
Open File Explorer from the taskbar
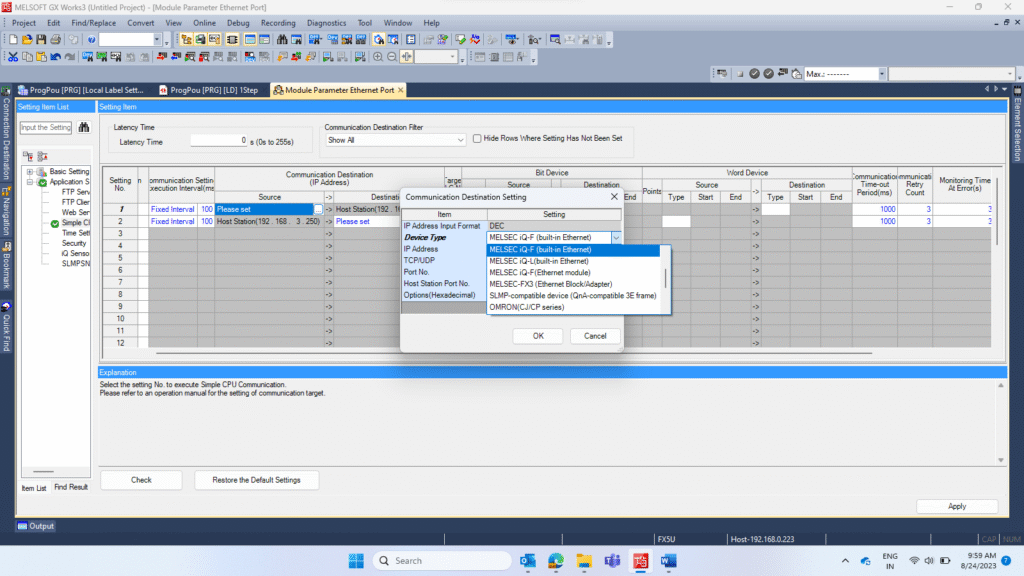coord(584,561)
